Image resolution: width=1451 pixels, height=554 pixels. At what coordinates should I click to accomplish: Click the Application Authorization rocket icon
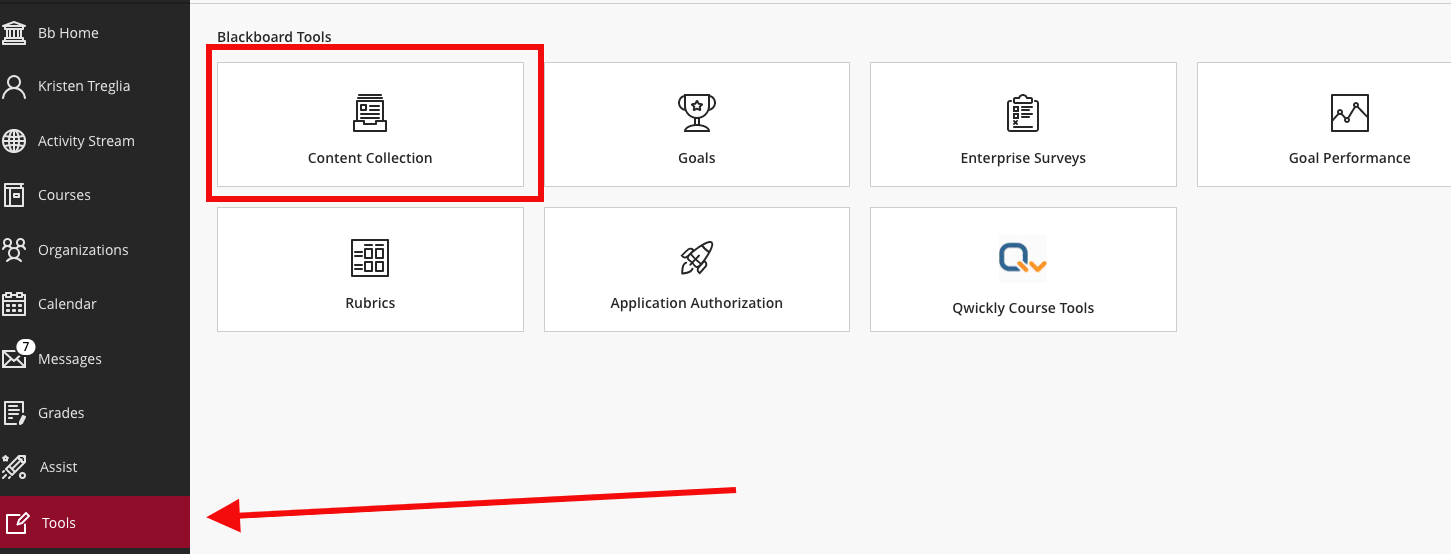click(x=697, y=258)
